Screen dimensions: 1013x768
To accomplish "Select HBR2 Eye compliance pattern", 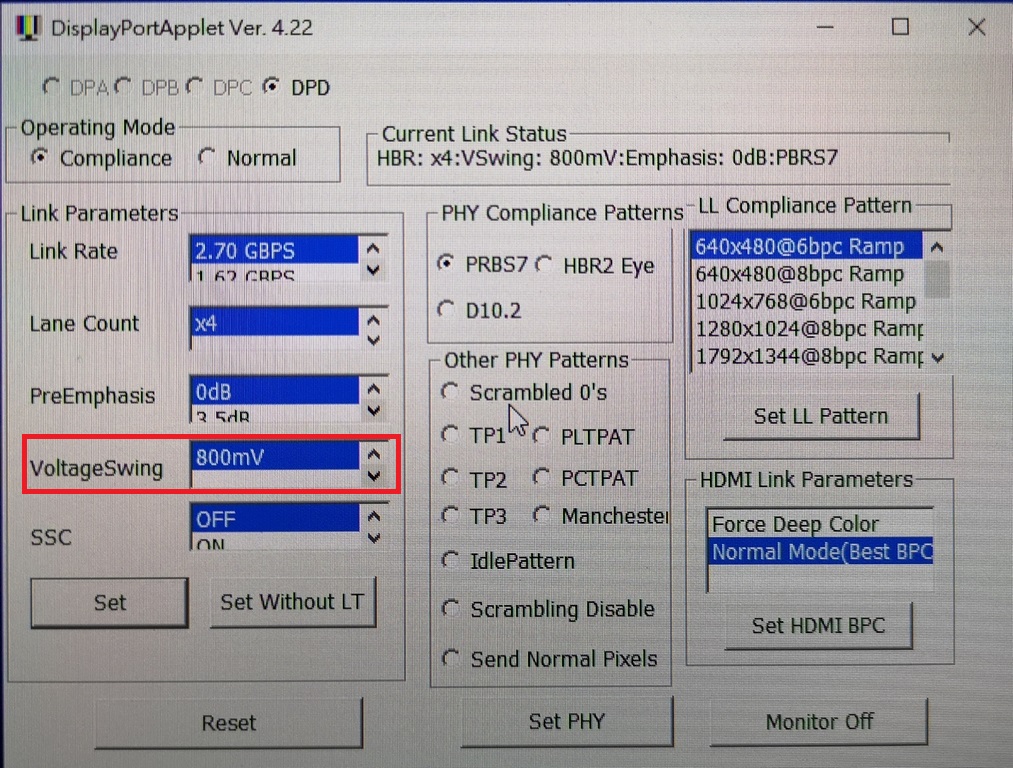I will click(x=544, y=264).
